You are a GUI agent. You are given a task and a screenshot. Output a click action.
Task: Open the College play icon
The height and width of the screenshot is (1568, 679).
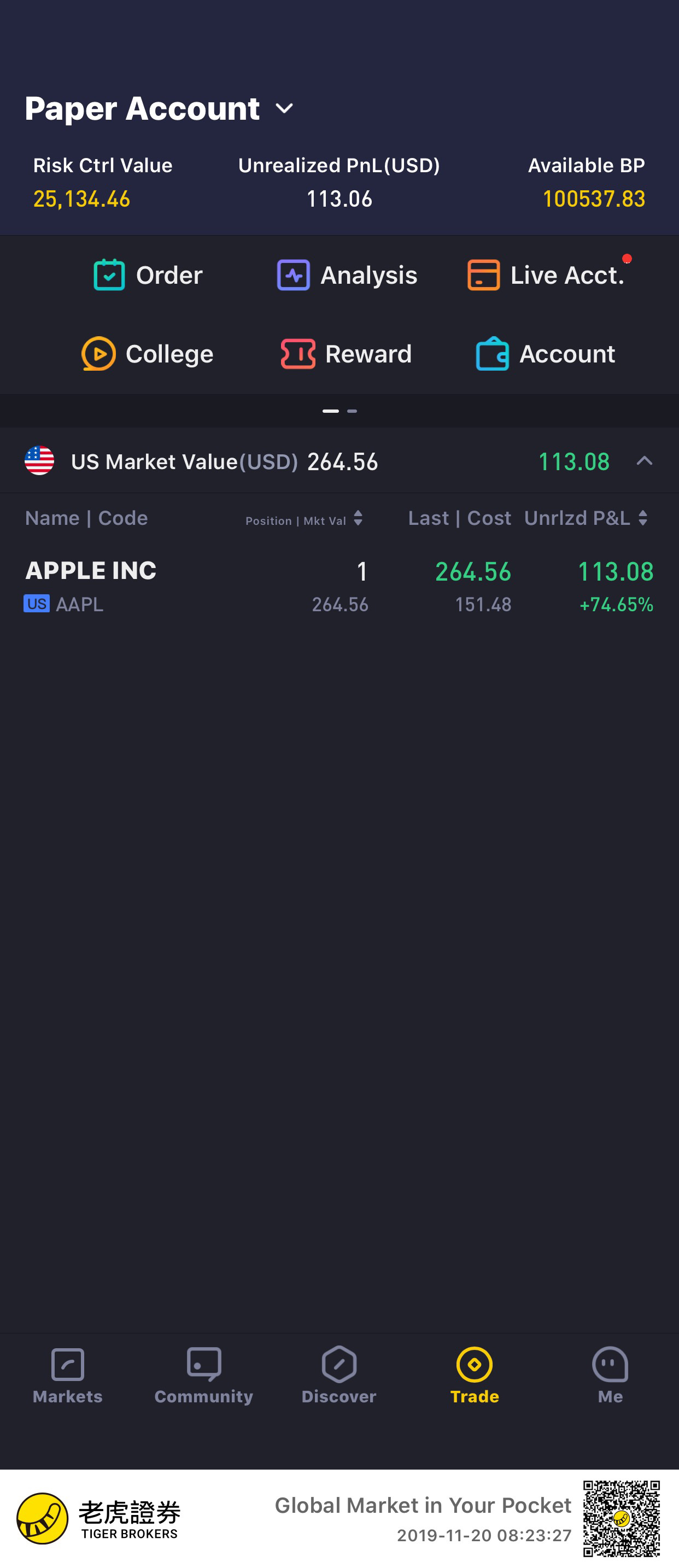click(x=98, y=353)
